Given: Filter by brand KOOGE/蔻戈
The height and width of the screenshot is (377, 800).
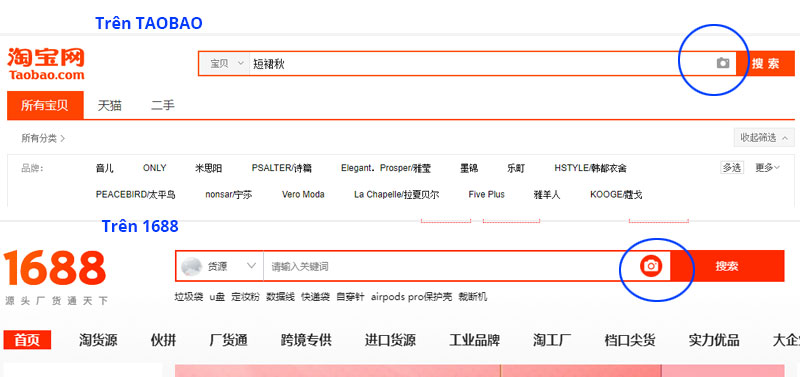Looking at the screenshot, I should pos(616,194).
